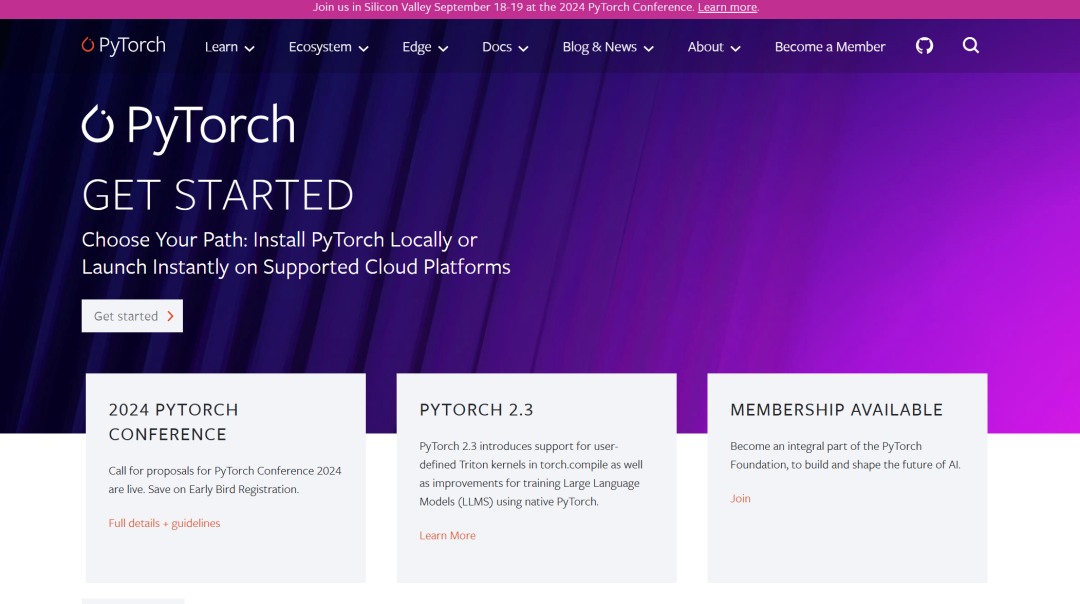Image resolution: width=1080 pixels, height=604 pixels.
Task: Go to Become a Member page
Action: 829,47
